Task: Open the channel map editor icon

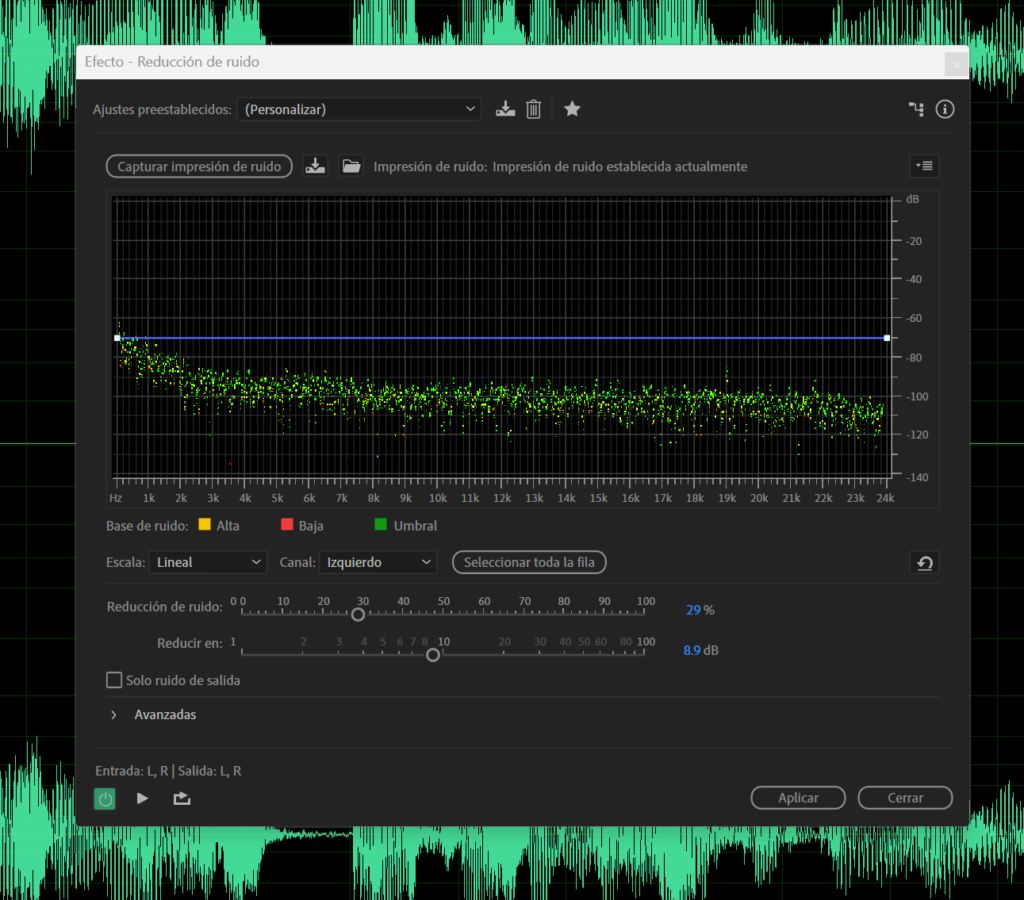Action: pos(916,109)
